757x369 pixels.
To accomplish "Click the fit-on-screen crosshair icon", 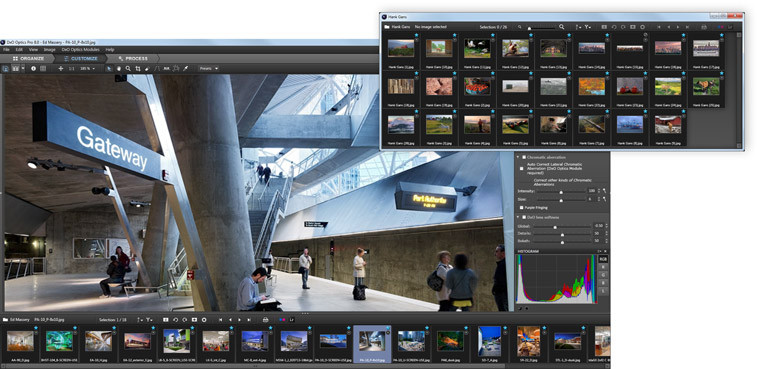I will click(61, 69).
